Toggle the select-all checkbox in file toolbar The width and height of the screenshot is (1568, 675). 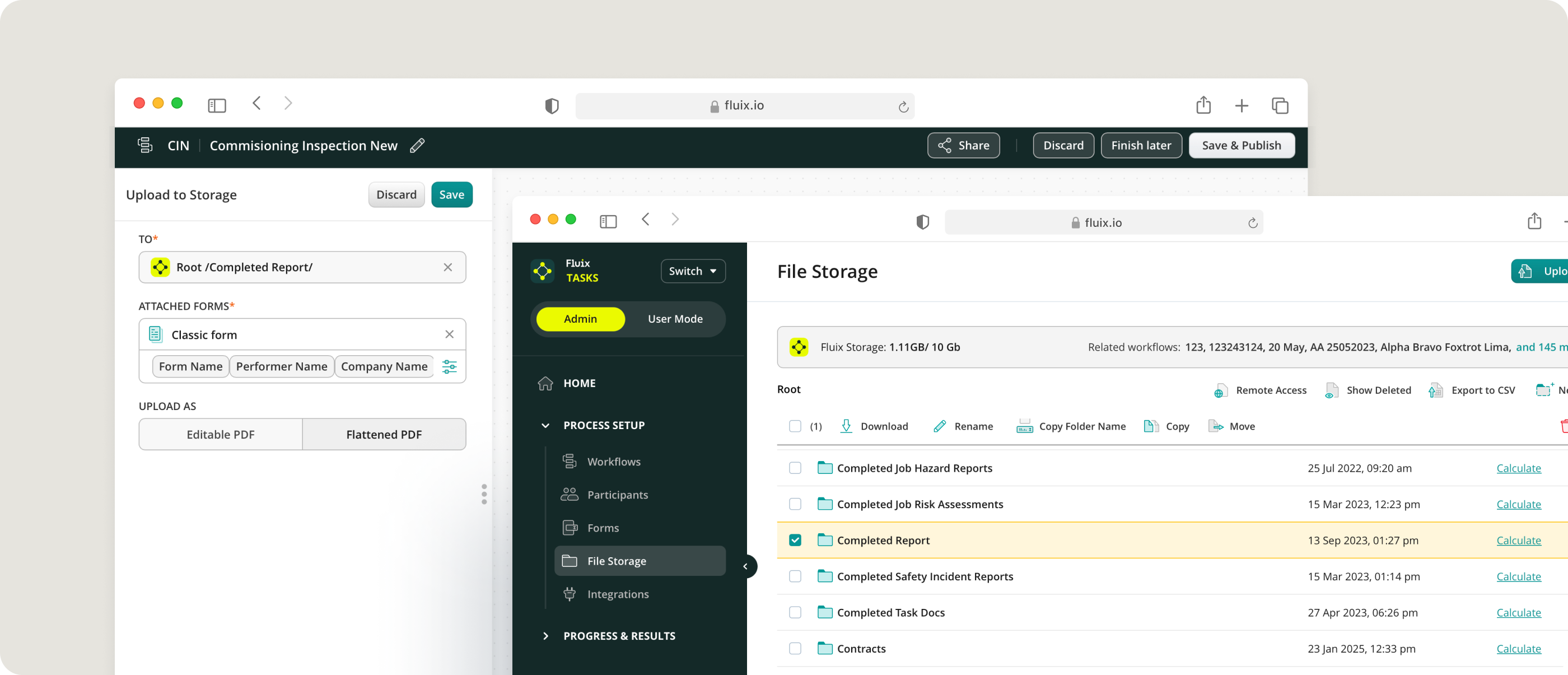(x=795, y=426)
